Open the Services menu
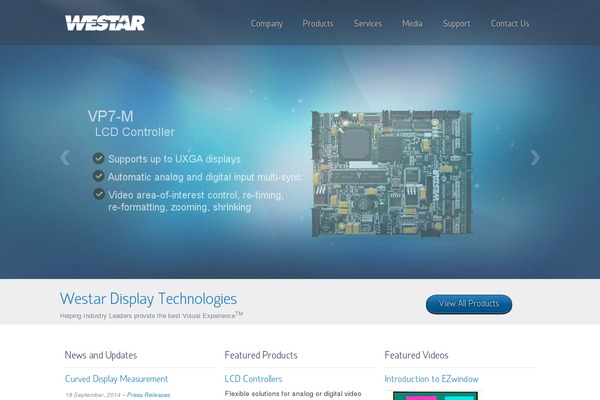The image size is (600, 400). [368, 24]
